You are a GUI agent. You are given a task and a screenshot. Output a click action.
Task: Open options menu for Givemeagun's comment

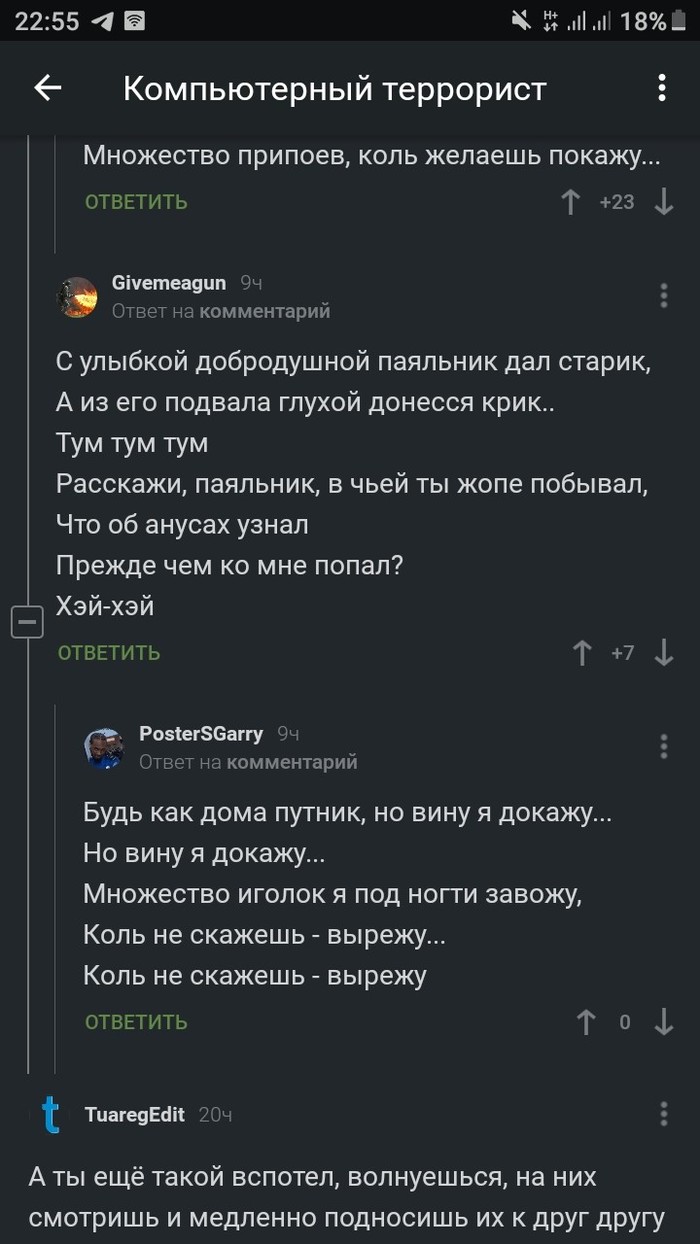663,296
